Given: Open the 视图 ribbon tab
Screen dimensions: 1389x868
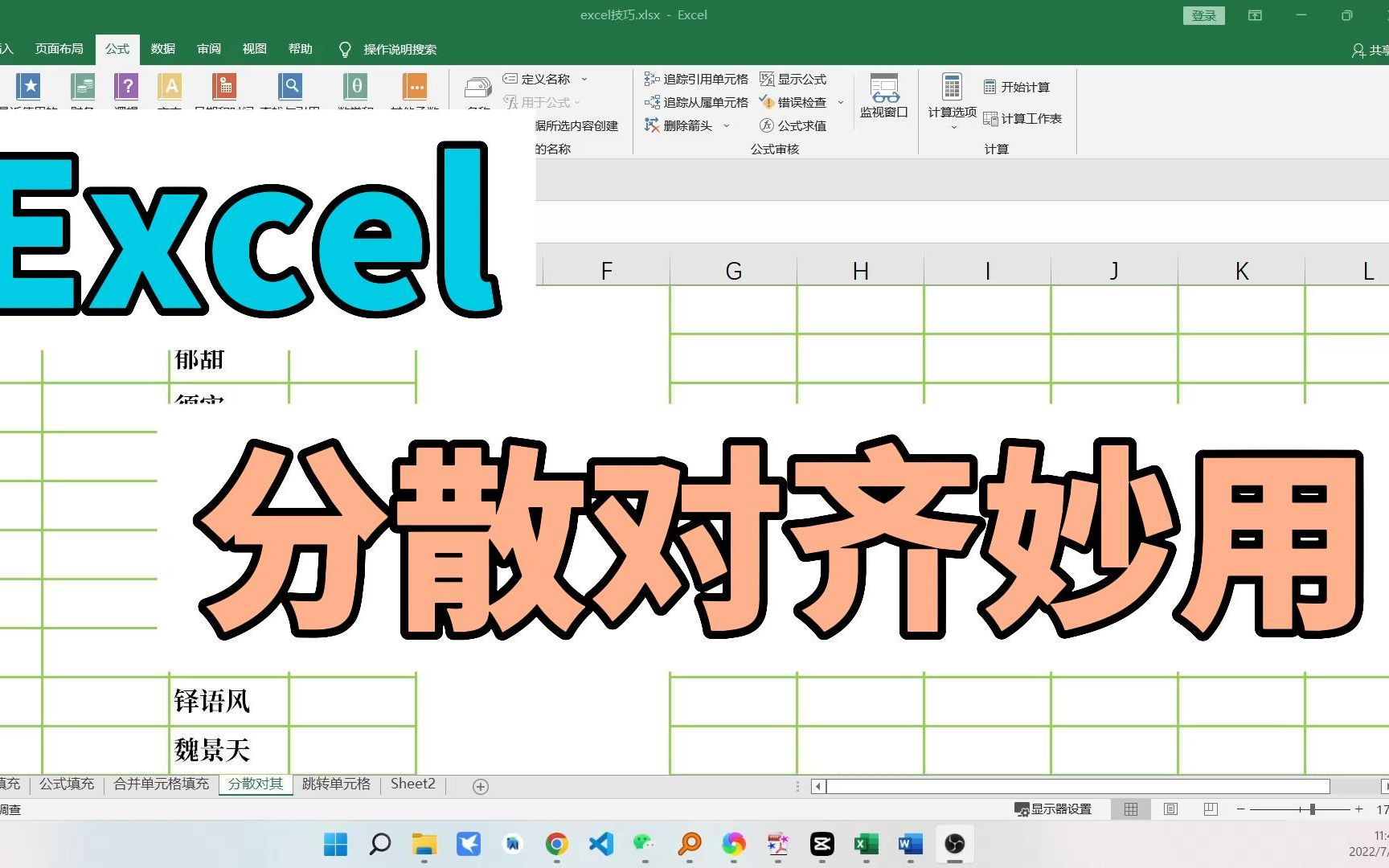Looking at the screenshot, I should [255, 49].
